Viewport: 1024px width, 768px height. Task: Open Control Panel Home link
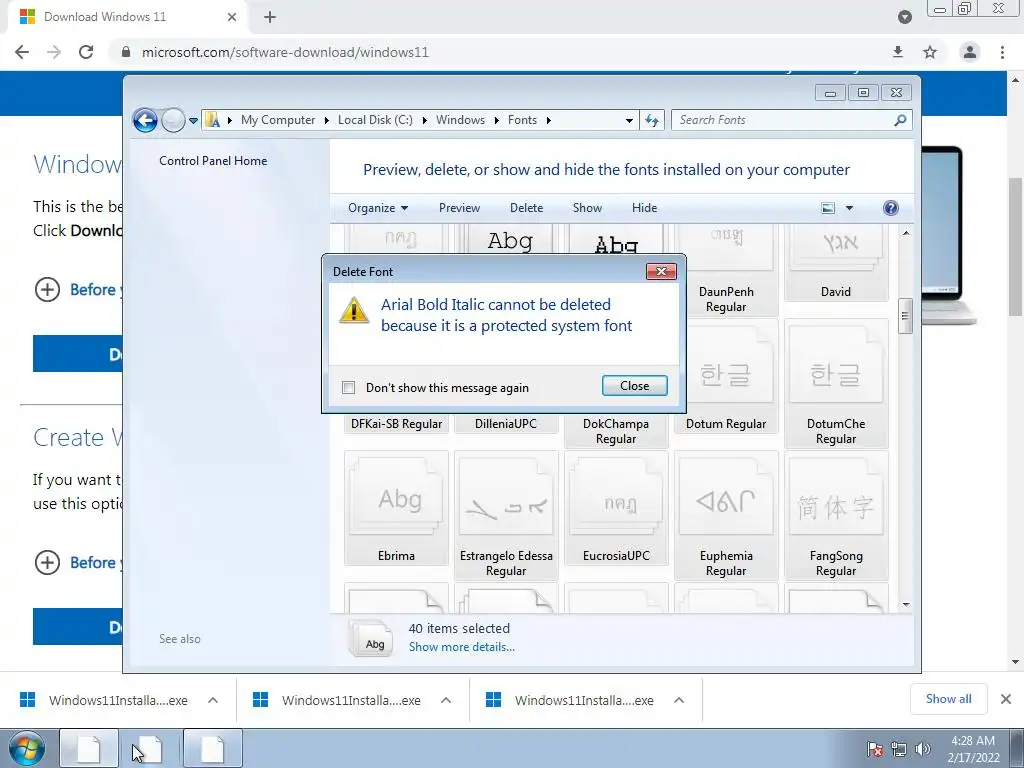(x=213, y=161)
